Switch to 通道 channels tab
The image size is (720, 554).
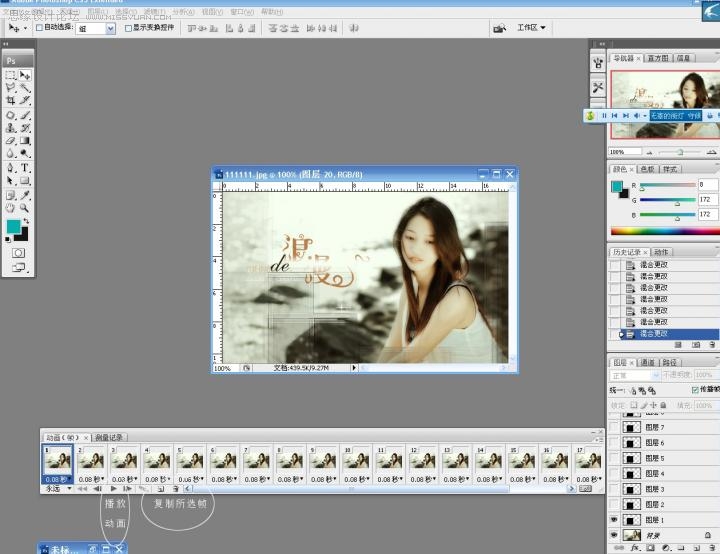(x=647, y=362)
